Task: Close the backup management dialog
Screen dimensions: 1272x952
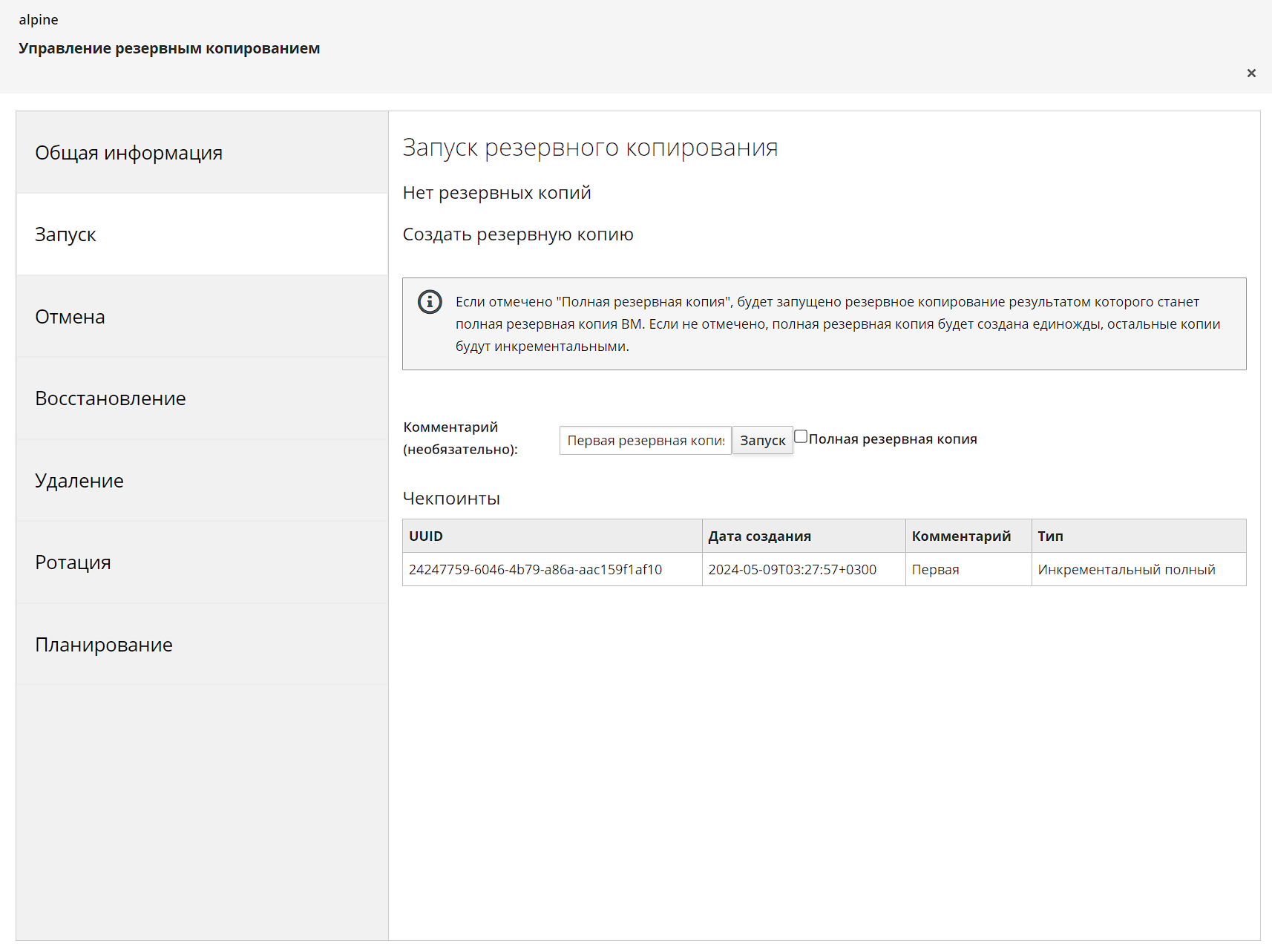Action: coord(1251,73)
